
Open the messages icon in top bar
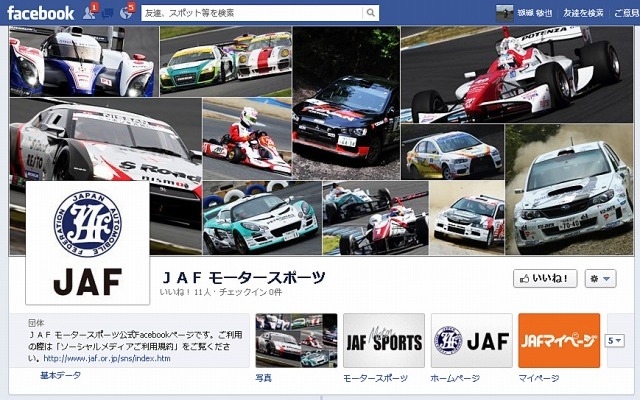[108, 13]
